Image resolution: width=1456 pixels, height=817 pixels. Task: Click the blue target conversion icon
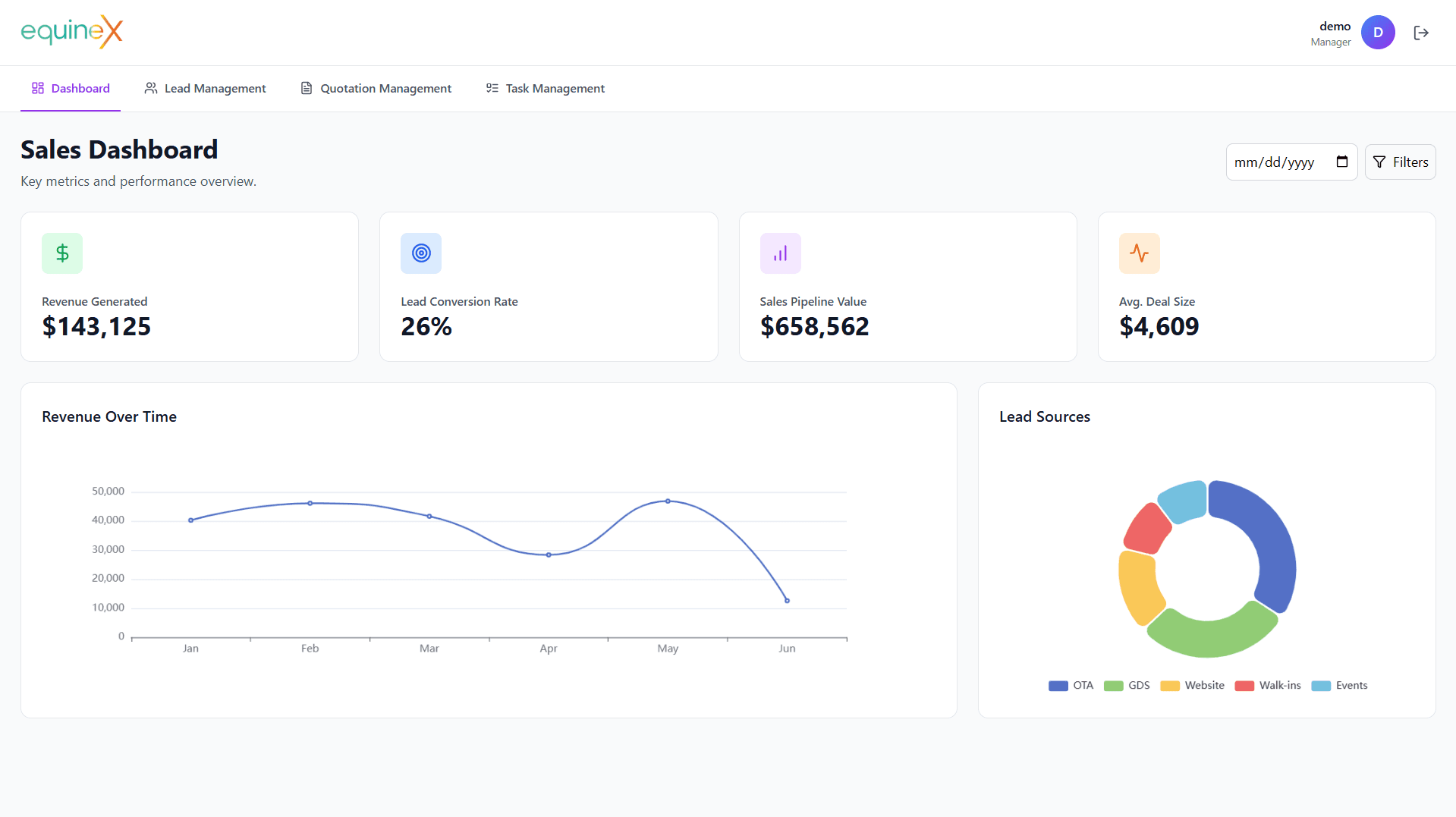pyautogui.click(x=421, y=253)
